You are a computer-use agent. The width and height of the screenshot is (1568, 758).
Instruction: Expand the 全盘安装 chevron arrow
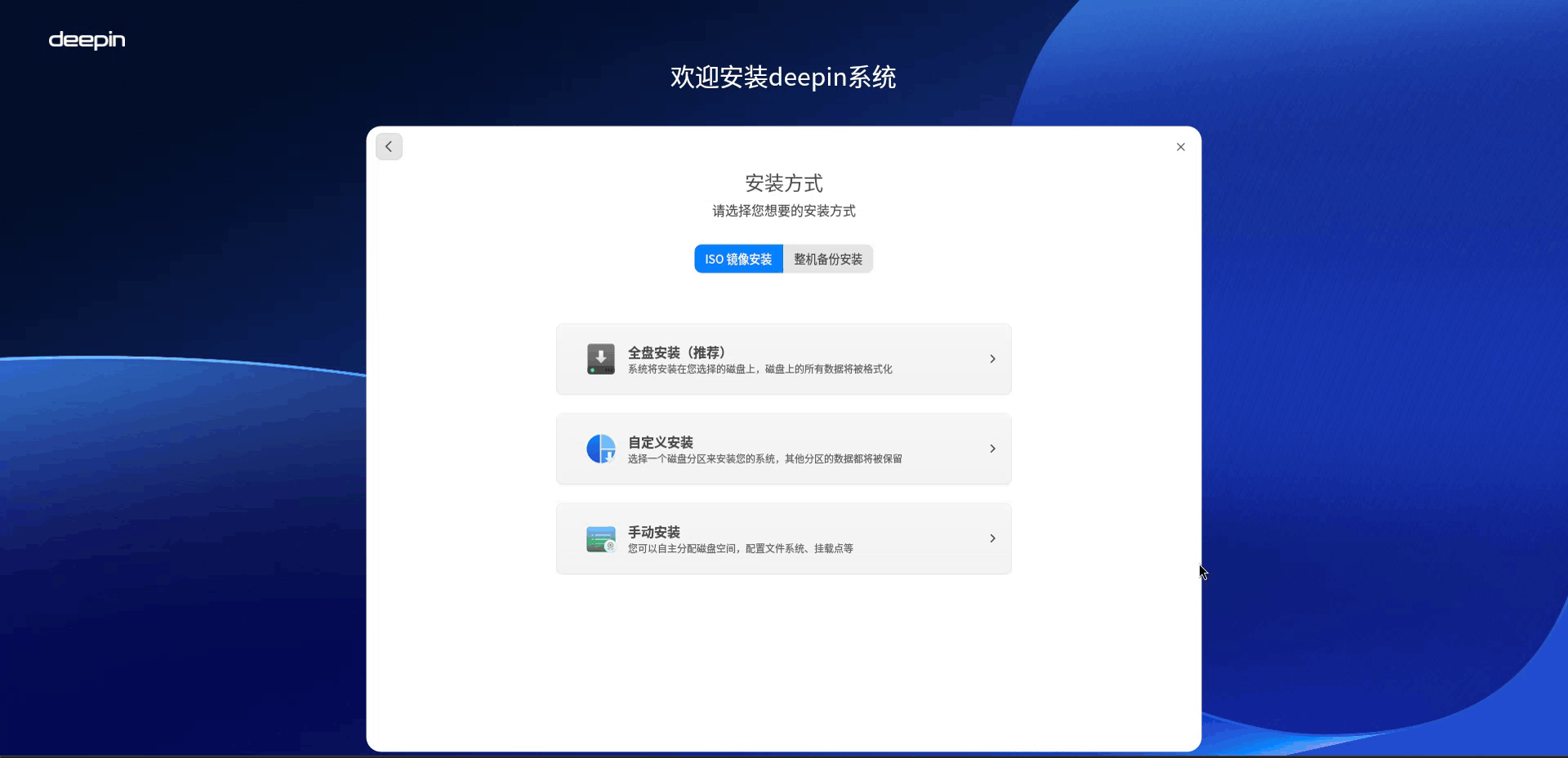click(992, 359)
